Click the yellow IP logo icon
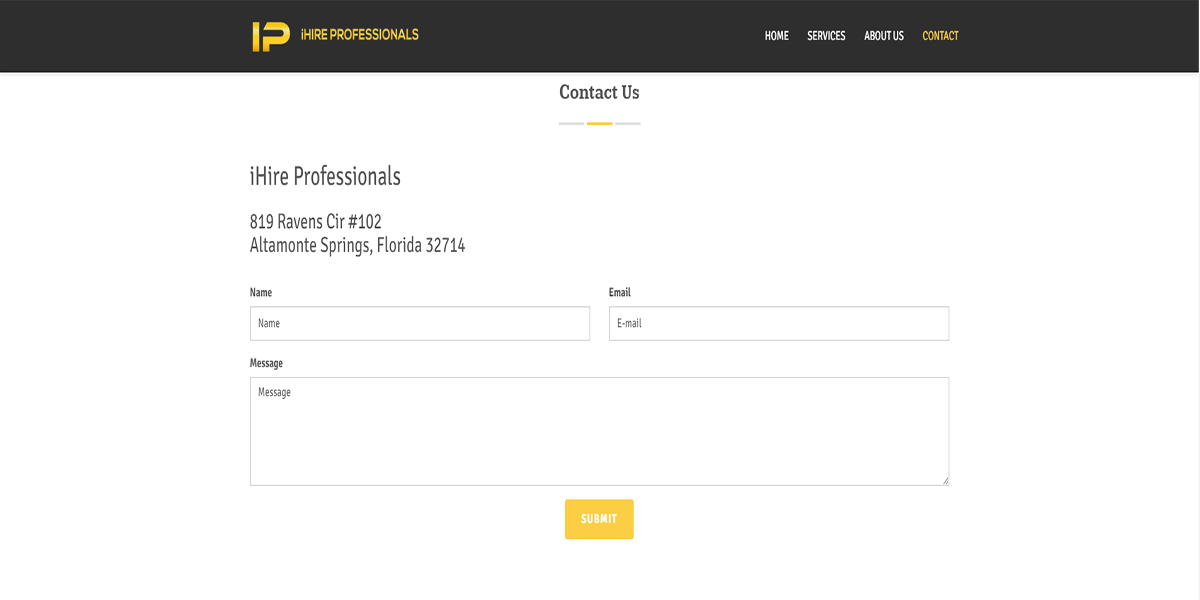1200x600 pixels. click(x=271, y=36)
